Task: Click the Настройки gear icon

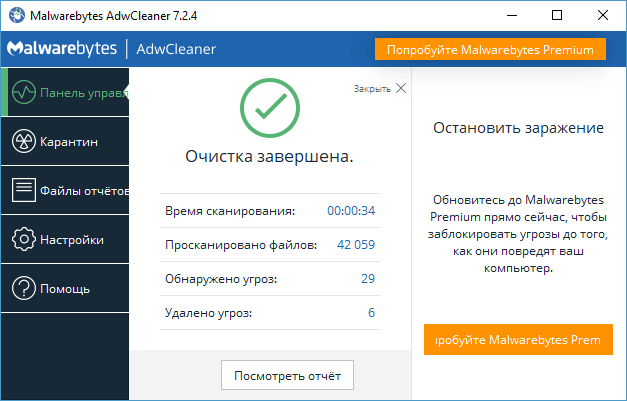Action: pos(24,239)
